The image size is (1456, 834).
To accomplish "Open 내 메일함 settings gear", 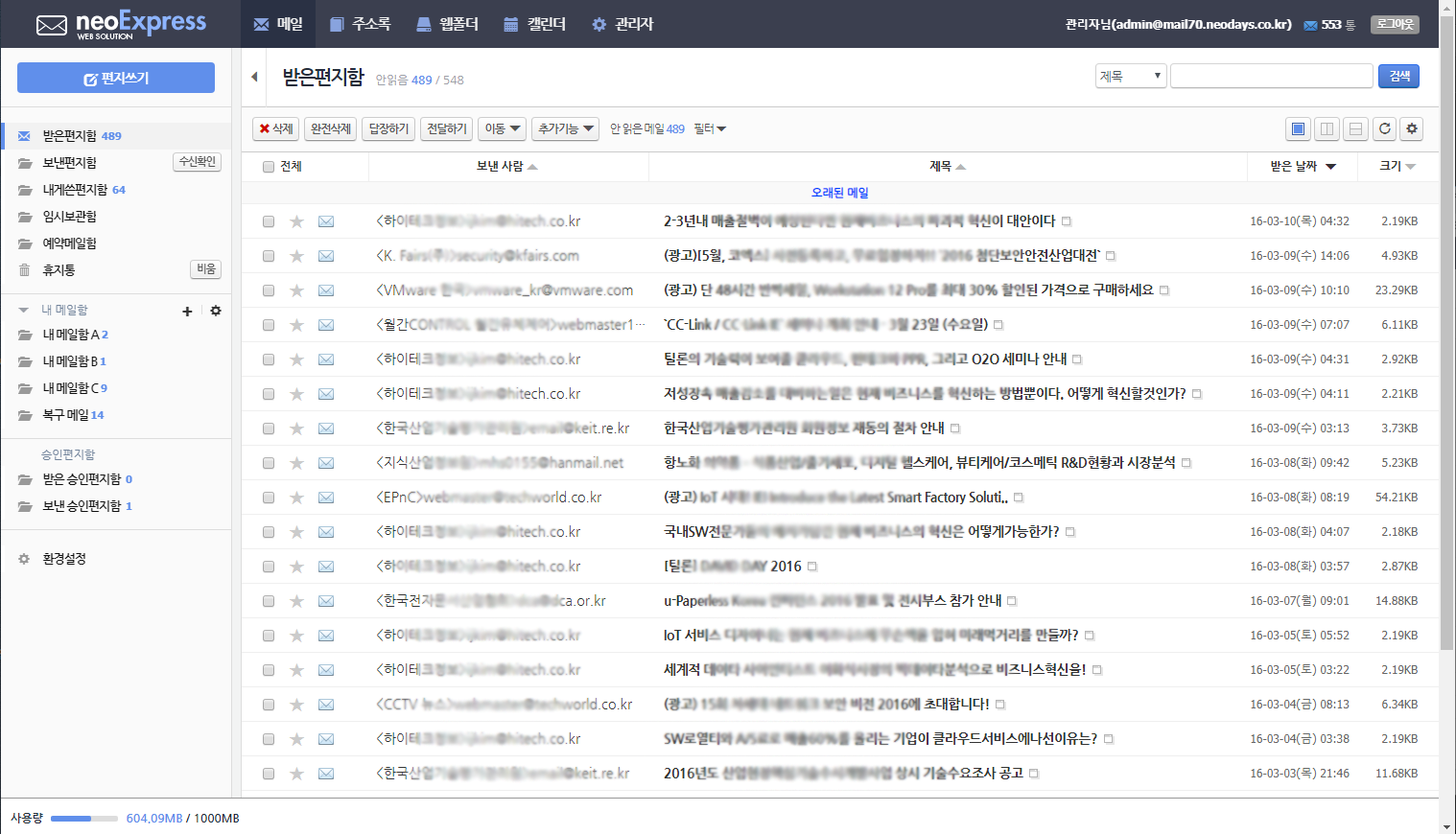I will click(x=216, y=311).
